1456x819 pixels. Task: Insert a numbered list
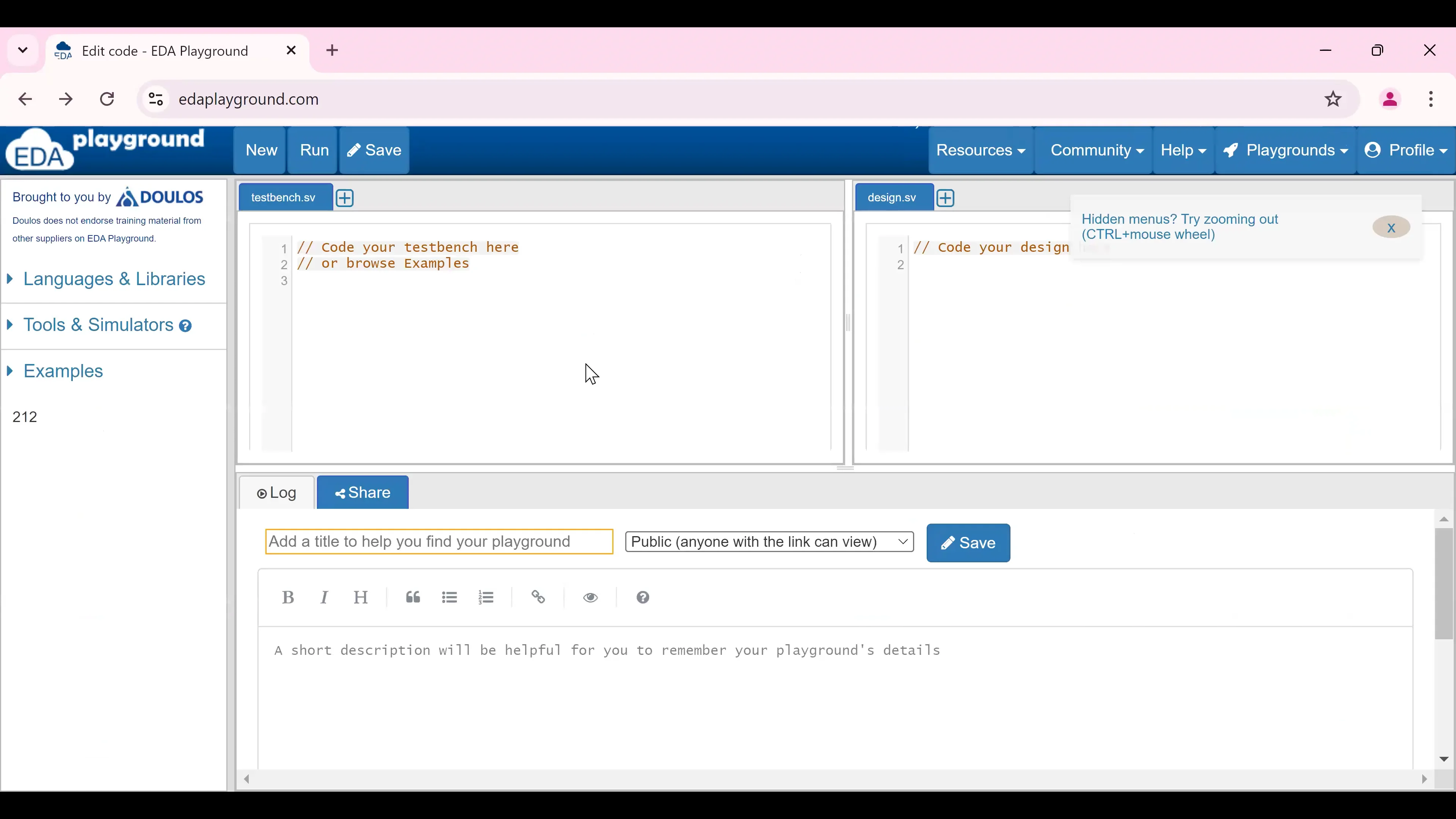point(485,598)
